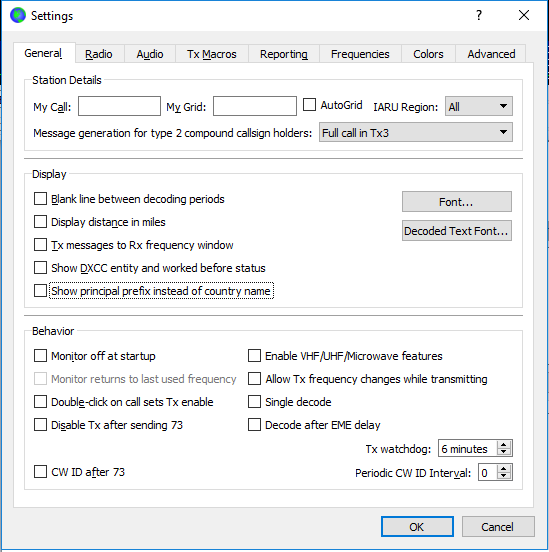
Task: Close the Settings dialog window
Action: click(524, 15)
